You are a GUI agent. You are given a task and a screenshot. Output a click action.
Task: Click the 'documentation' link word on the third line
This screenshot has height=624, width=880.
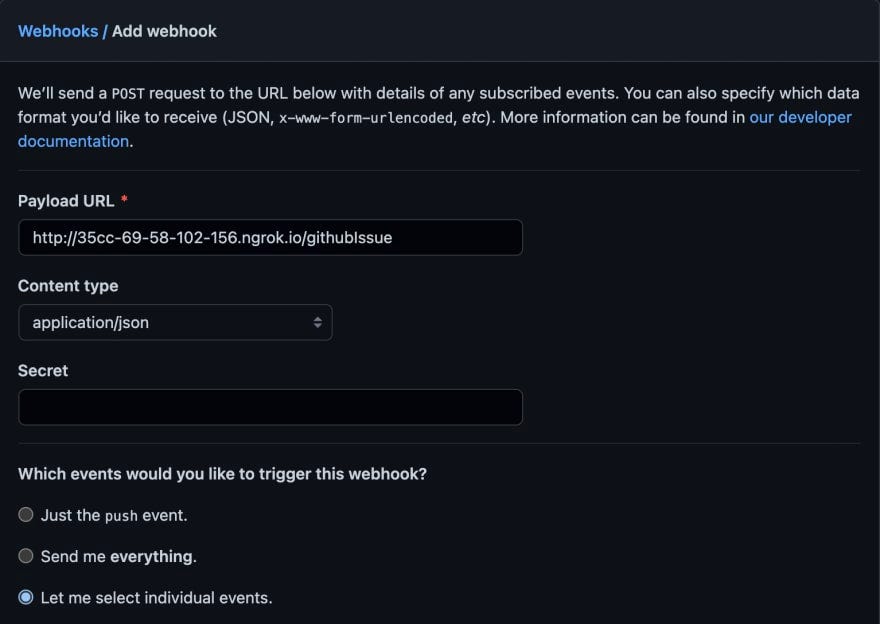74,141
